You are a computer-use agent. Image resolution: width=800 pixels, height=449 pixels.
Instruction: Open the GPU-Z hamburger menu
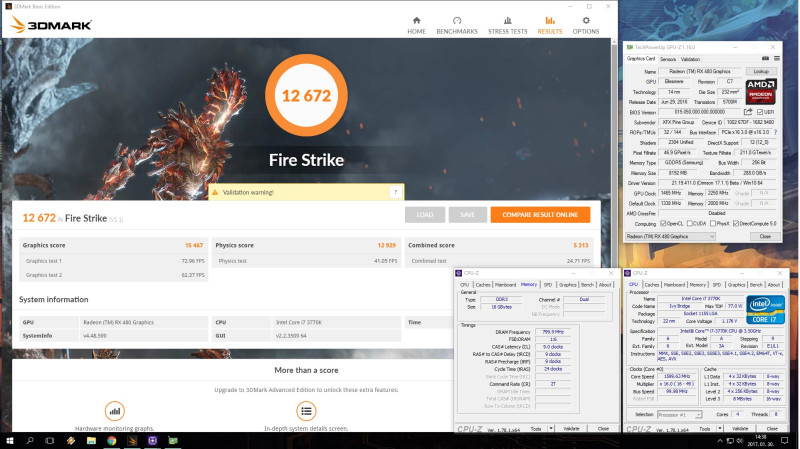coord(777,59)
